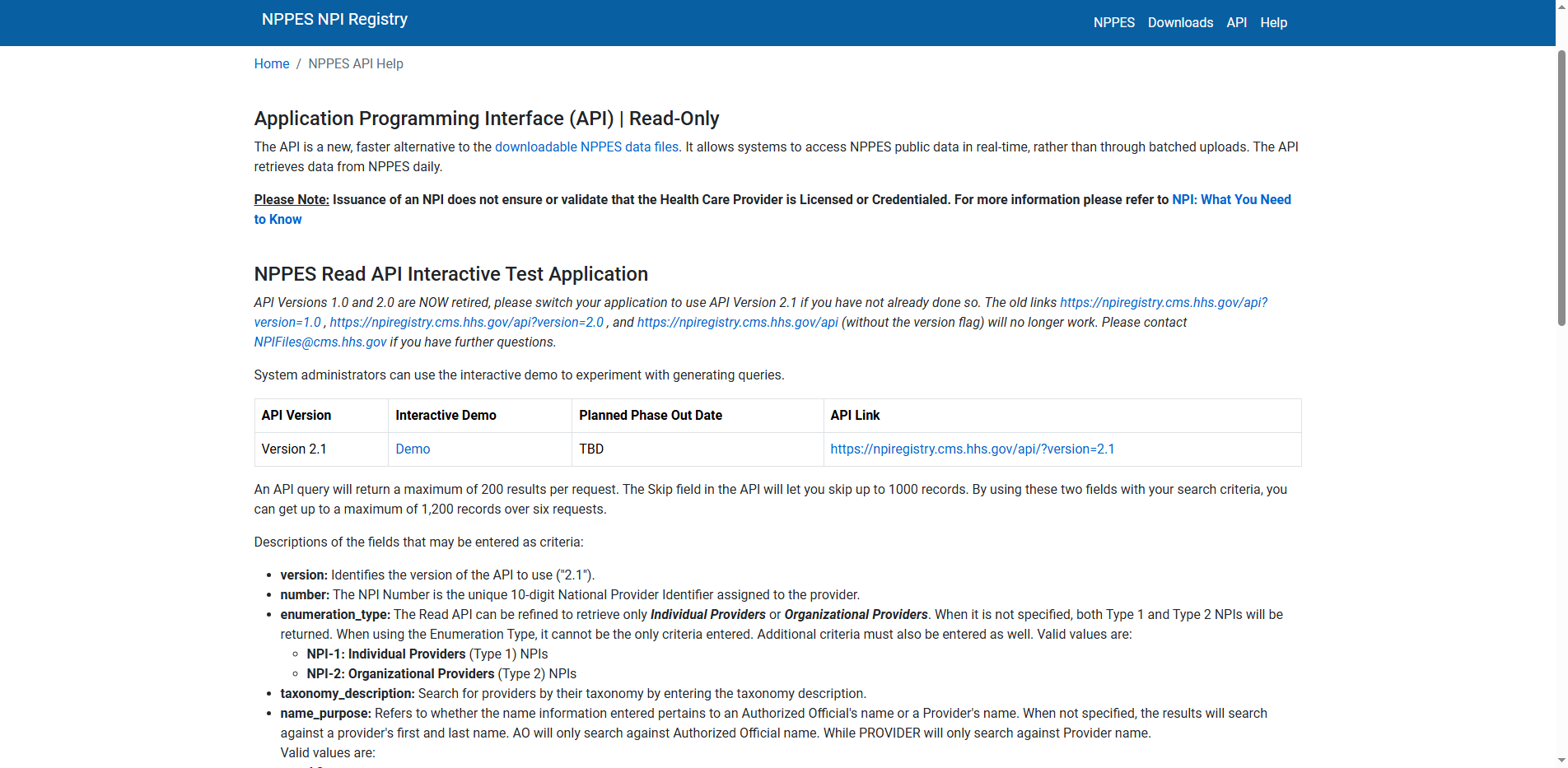Screen dimensions: 1568x768
Task: Email NPIFiles@cms.hhs.gov via its mailto link
Action: coord(320,342)
